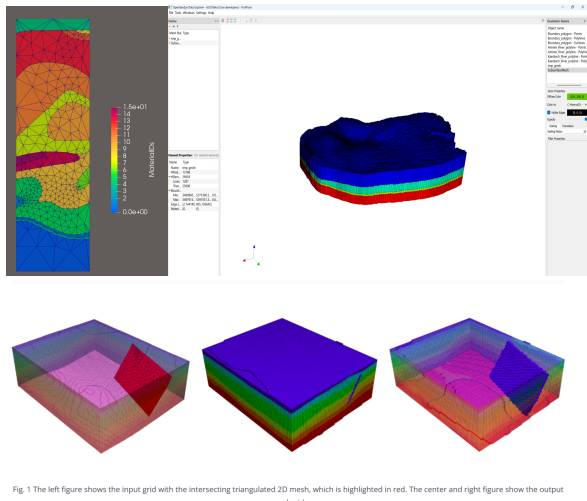Click the triangulated 2D mesh figure
Viewport: 587px width, 501px height.
[53, 145]
